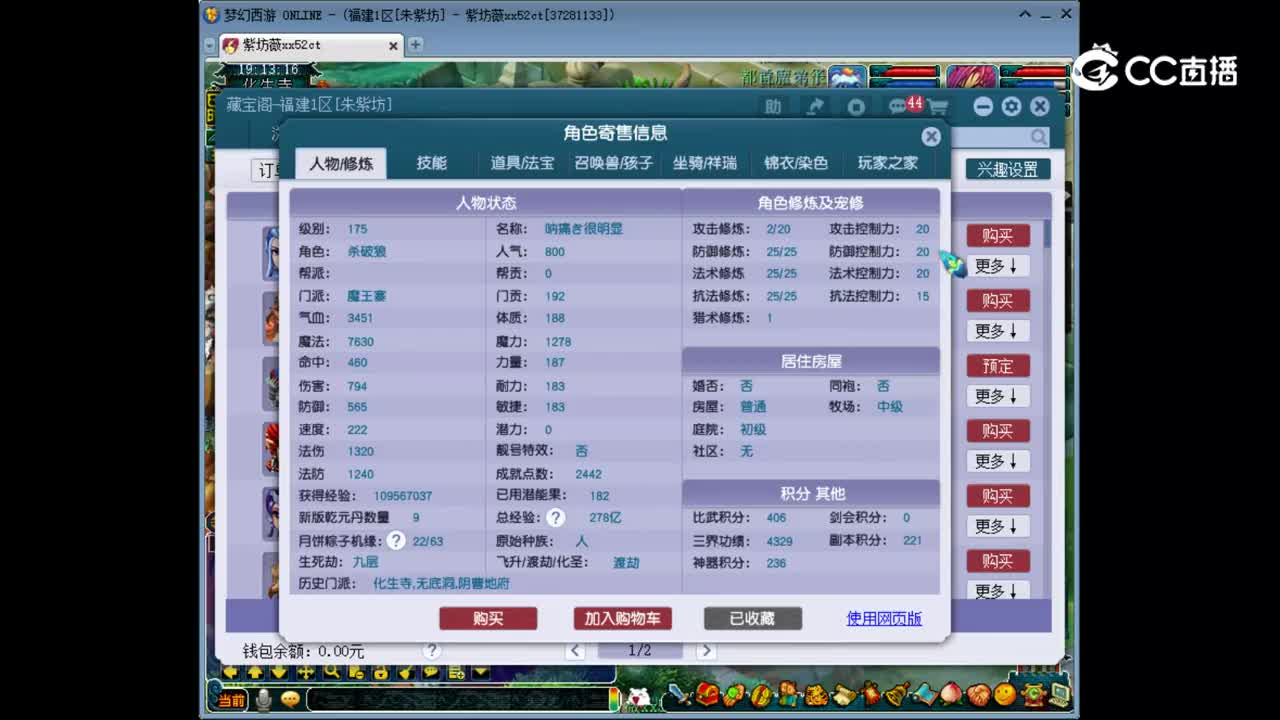Open the 坐骑/祥瑞 tab
Screen dimensions: 1280x720
point(705,163)
